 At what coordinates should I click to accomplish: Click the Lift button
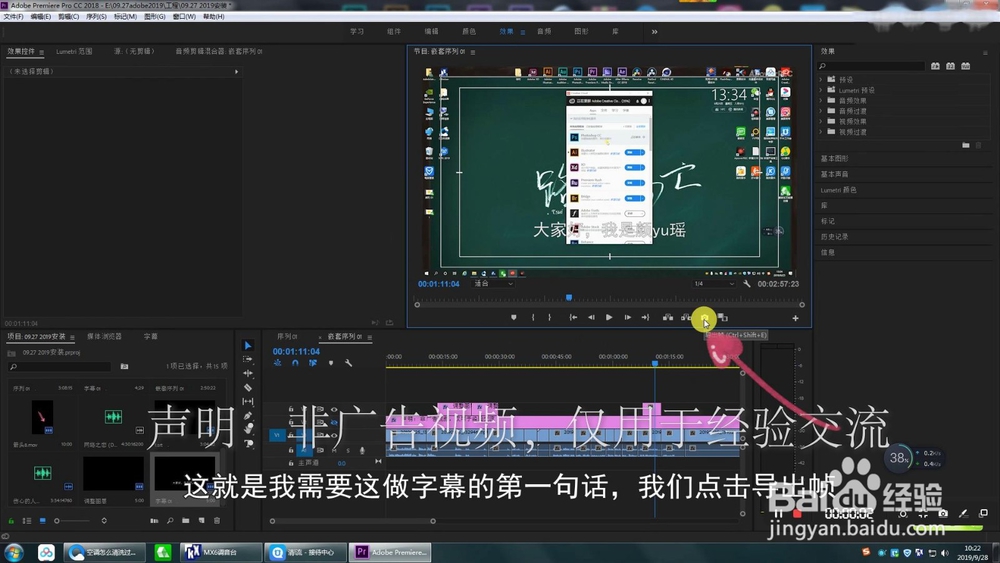click(x=668, y=318)
